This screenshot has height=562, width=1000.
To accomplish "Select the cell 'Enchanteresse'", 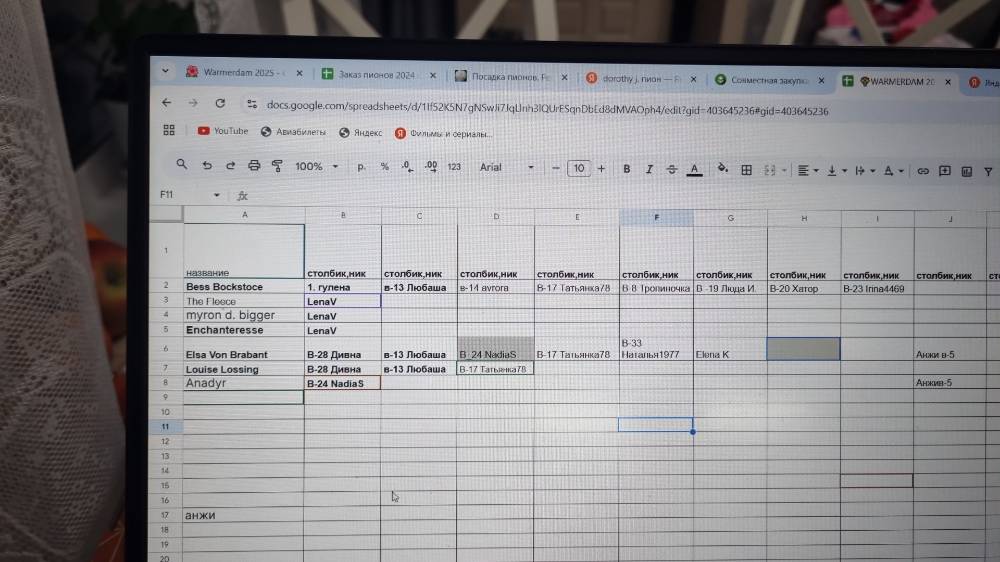I will tap(244, 330).
